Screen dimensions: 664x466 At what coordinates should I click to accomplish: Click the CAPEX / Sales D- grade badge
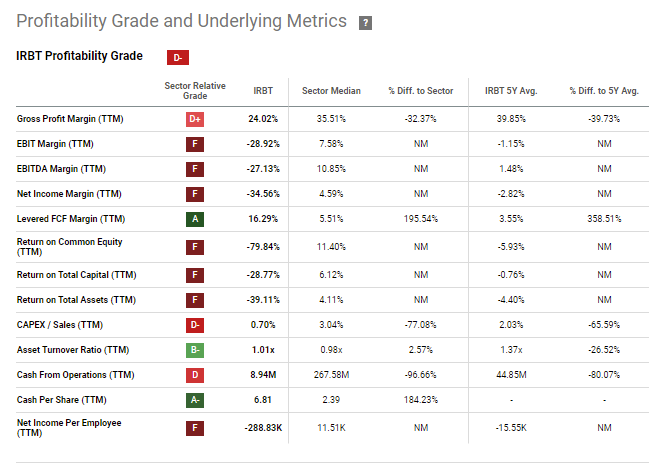(195, 325)
